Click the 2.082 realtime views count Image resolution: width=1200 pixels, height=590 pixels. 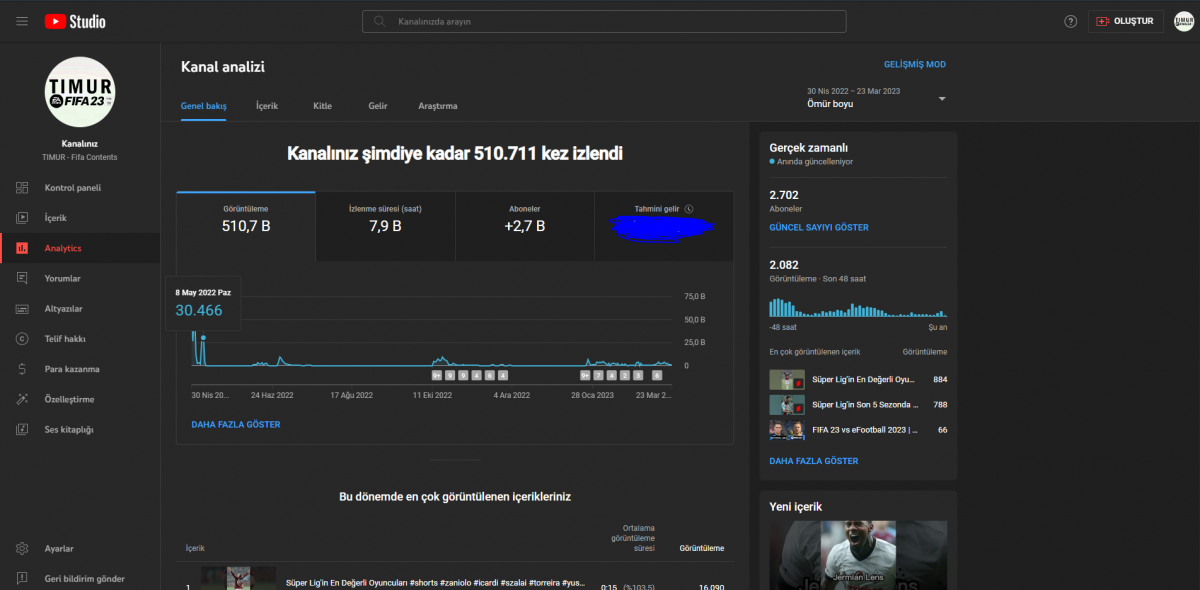(x=784, y=264)
